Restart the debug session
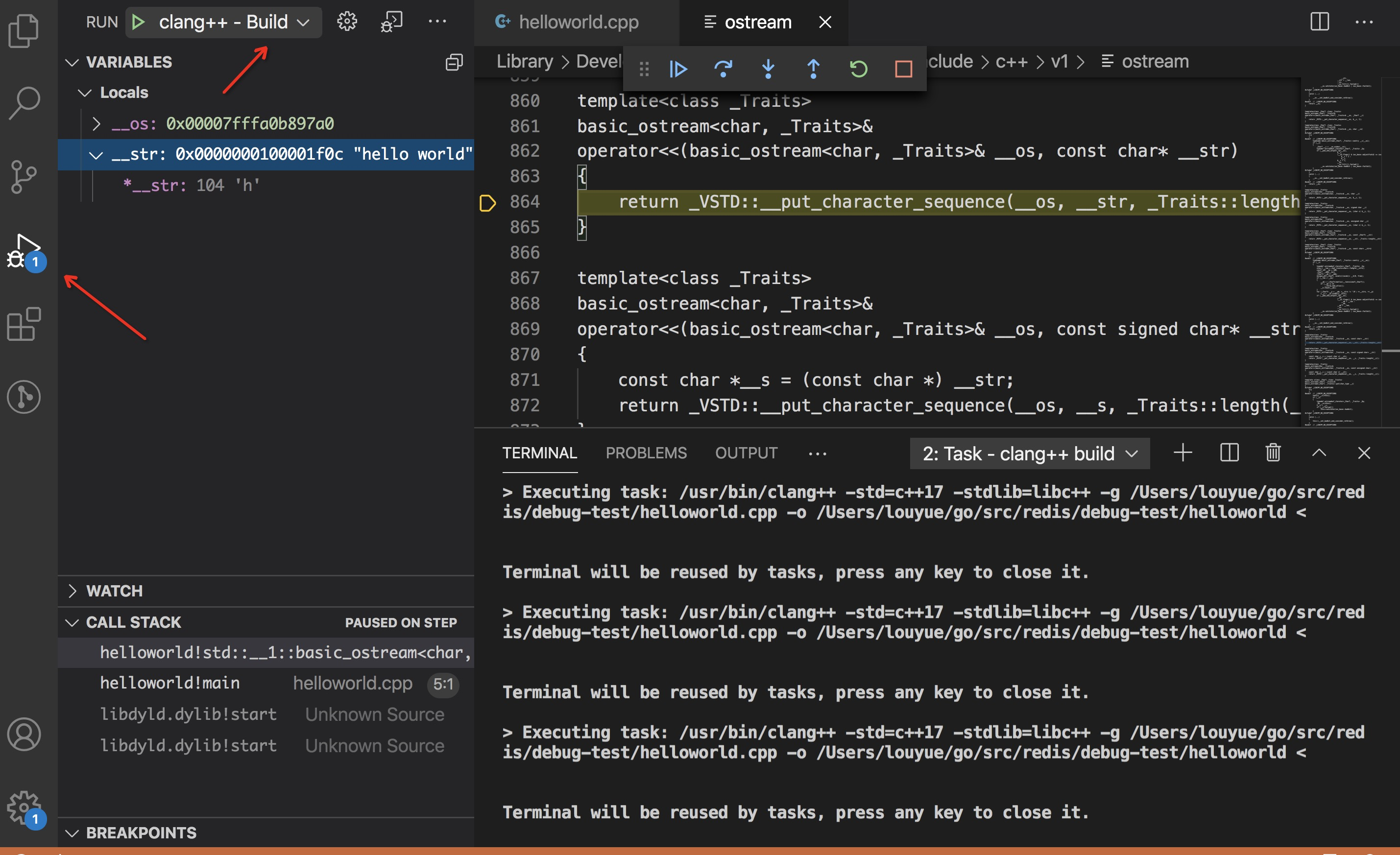 coord(859,70)
